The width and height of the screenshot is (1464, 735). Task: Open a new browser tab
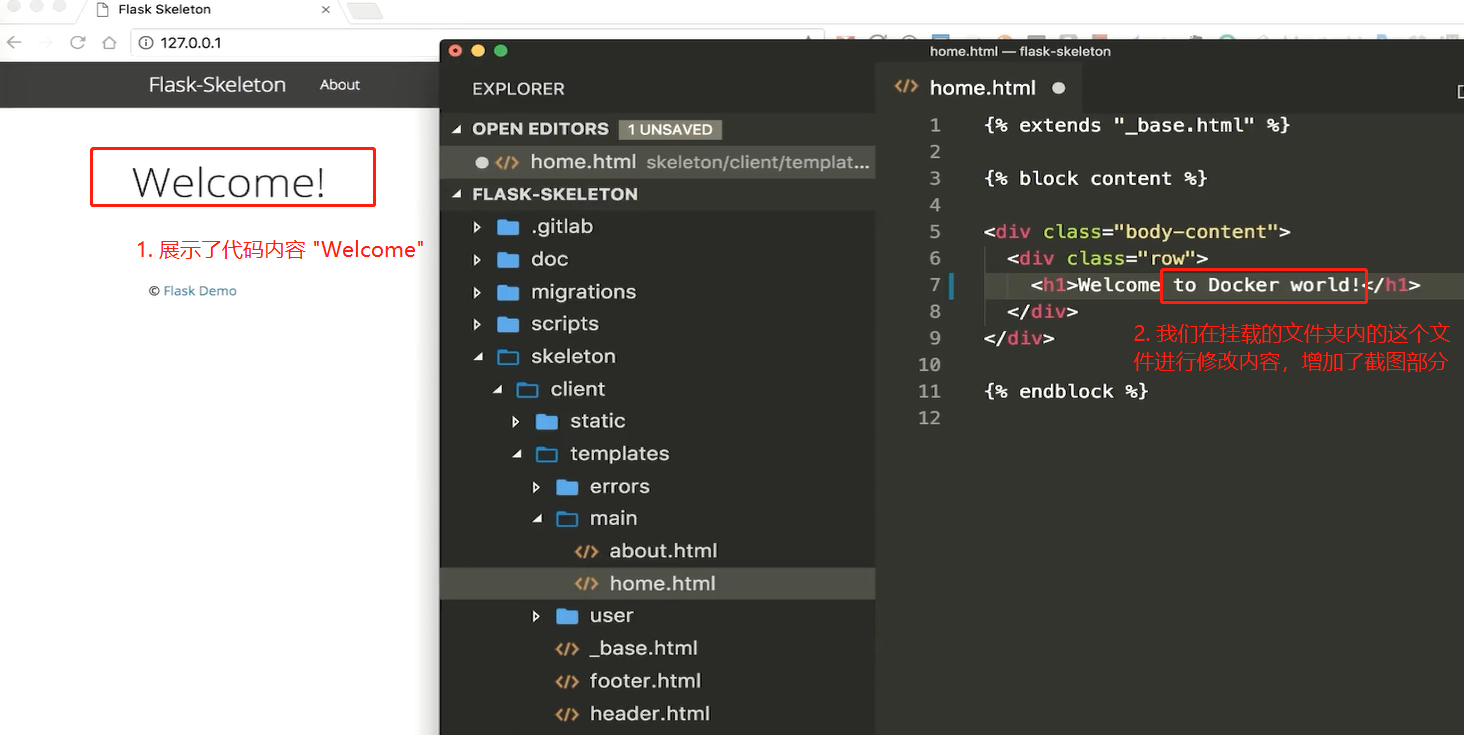coord(364,11)
